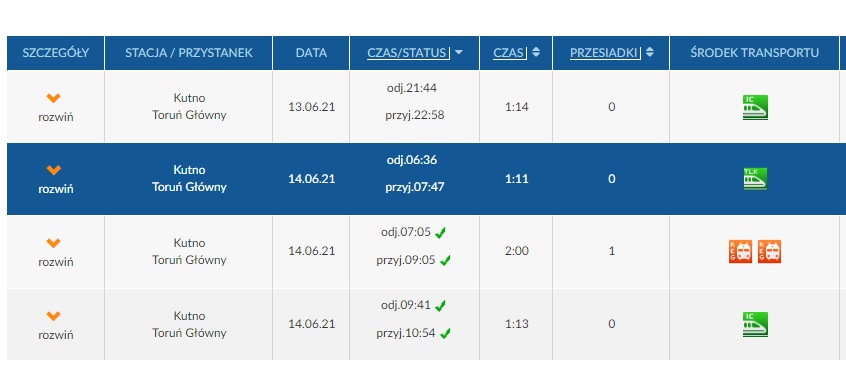Sort by CZAS duration column header

pyautogui.click(x=509, y=52)
